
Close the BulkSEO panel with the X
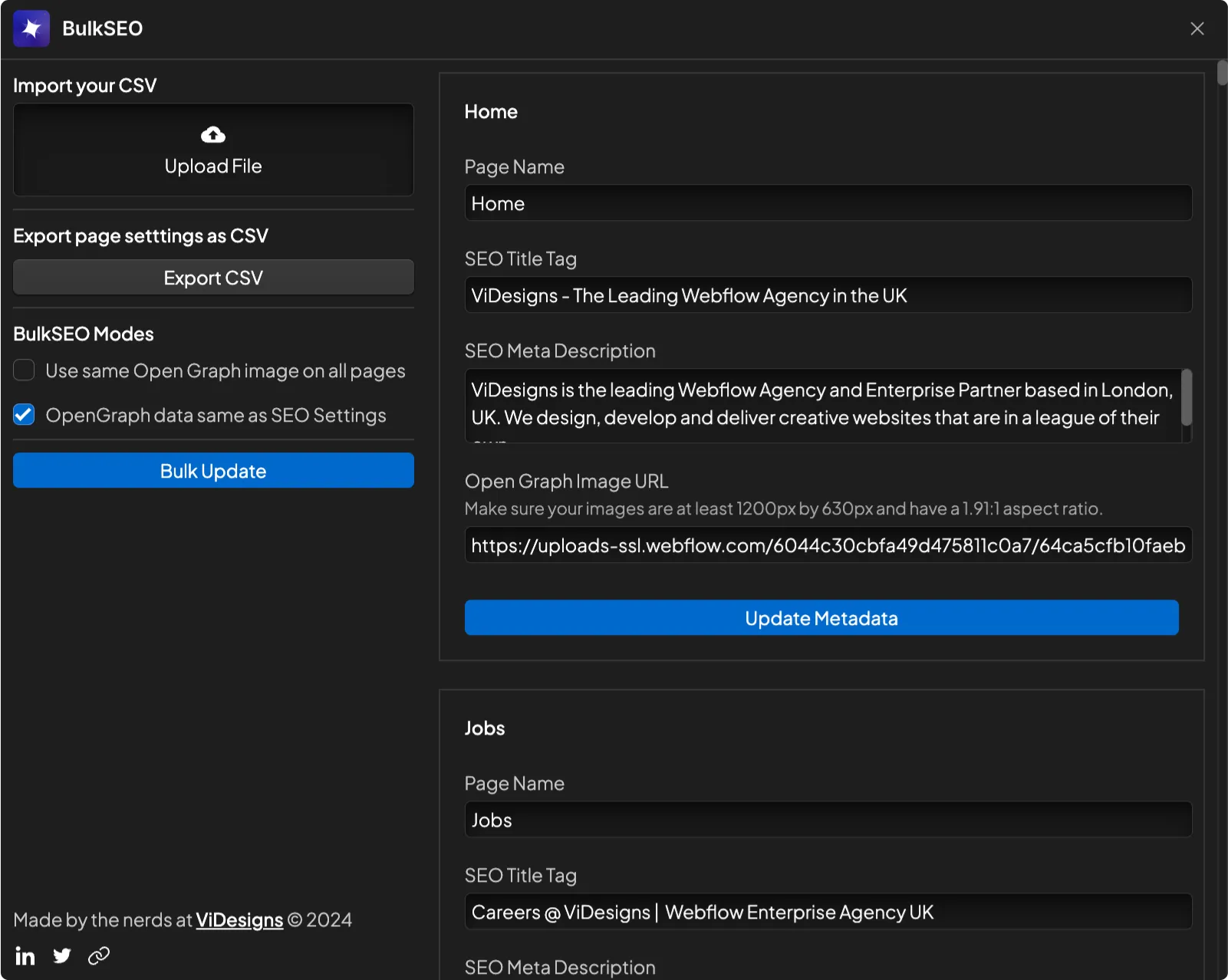[1197, 28]
